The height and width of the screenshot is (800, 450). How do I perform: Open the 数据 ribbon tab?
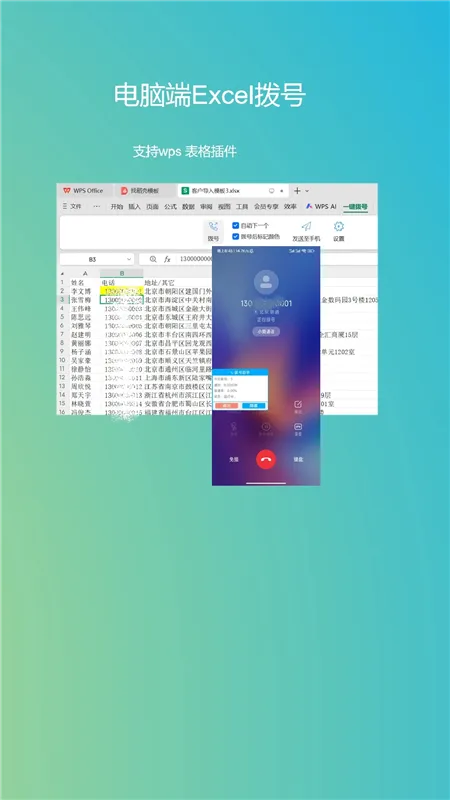(188, 207)
